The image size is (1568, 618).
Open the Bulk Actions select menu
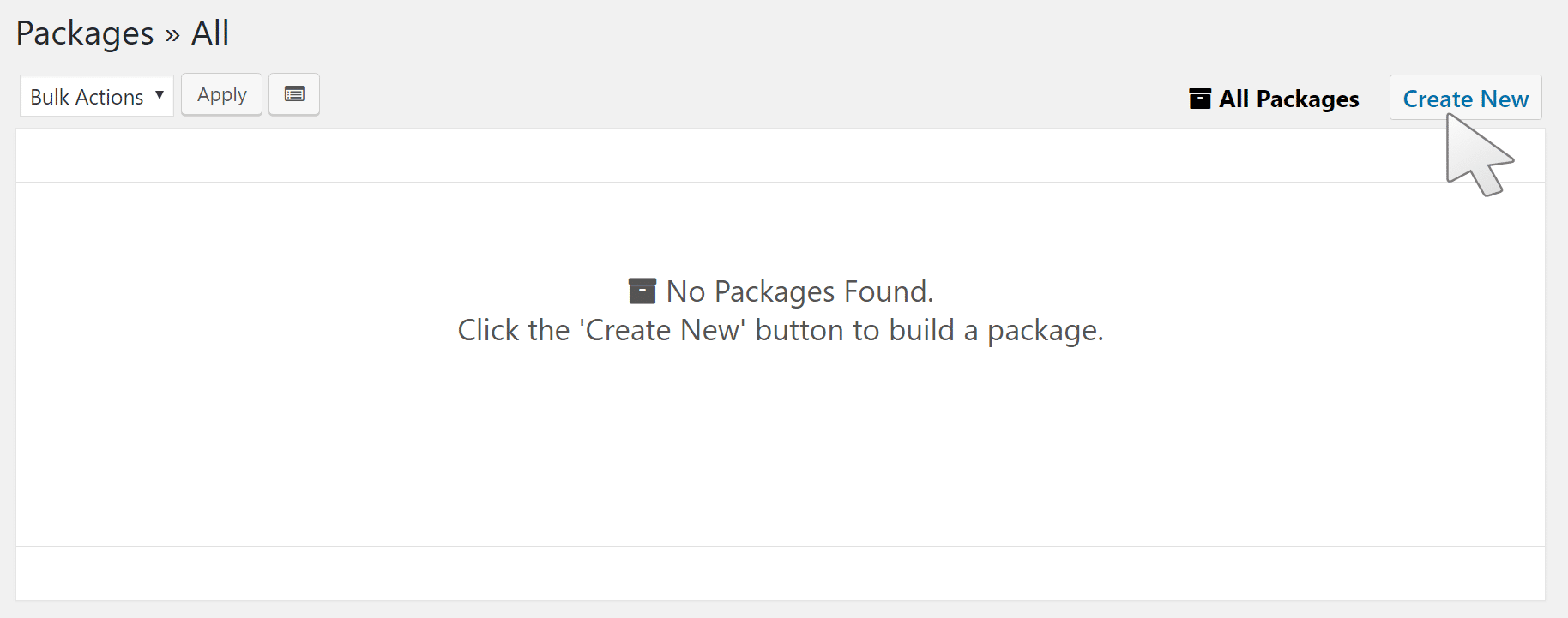[x=96, y=96]
